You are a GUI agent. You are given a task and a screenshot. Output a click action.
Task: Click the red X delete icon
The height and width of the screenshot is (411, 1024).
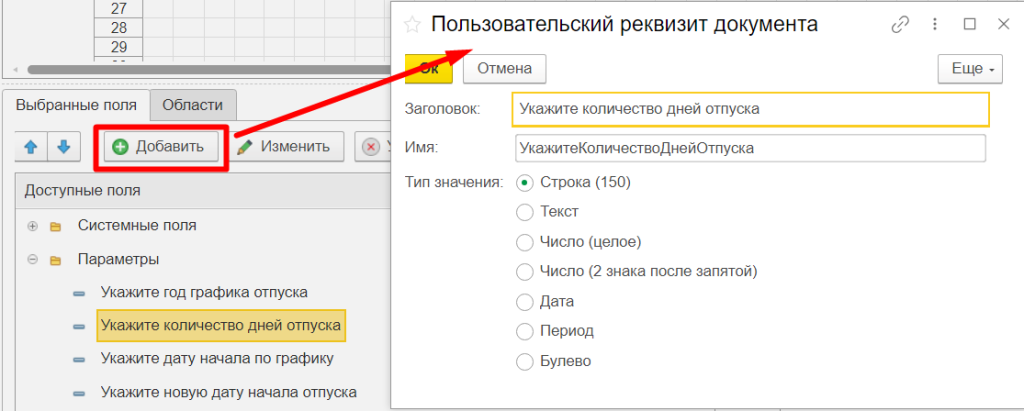tap(371, 147)
